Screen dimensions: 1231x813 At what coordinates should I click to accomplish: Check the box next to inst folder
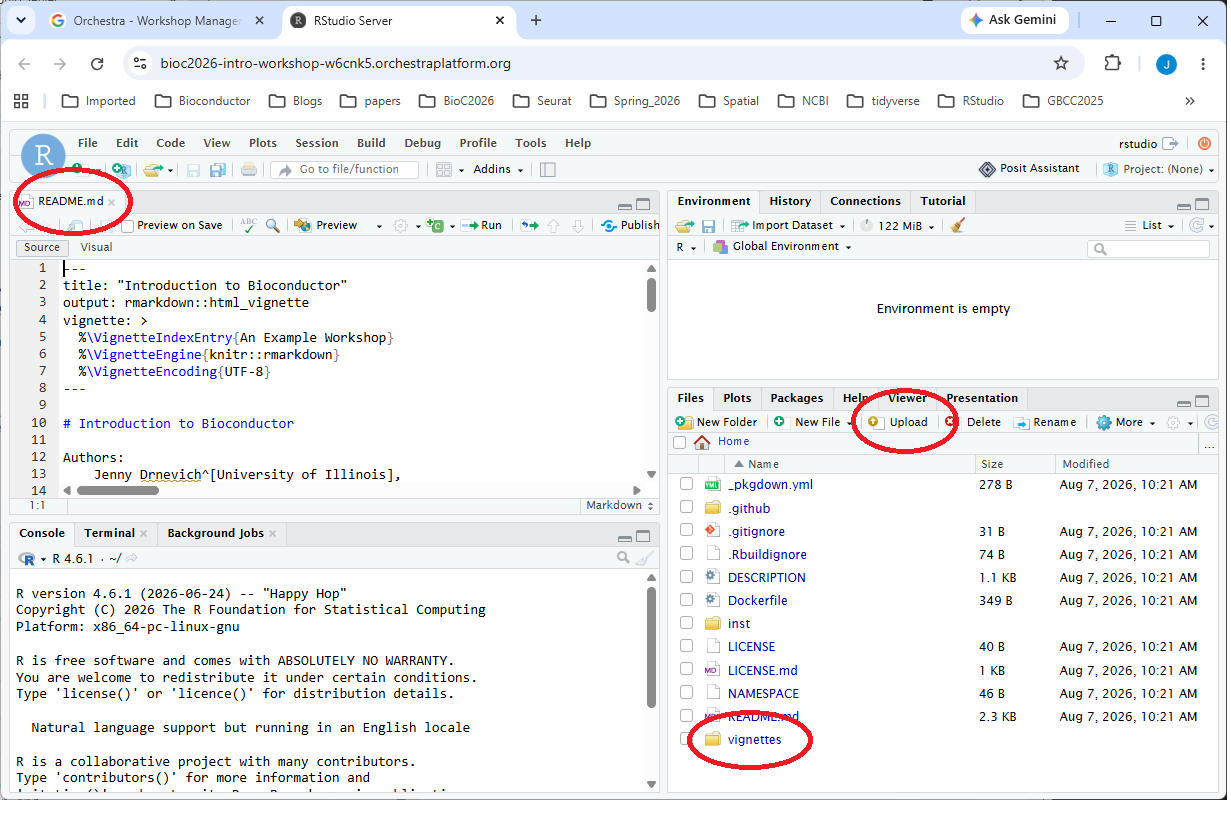[x=686, y=623]
